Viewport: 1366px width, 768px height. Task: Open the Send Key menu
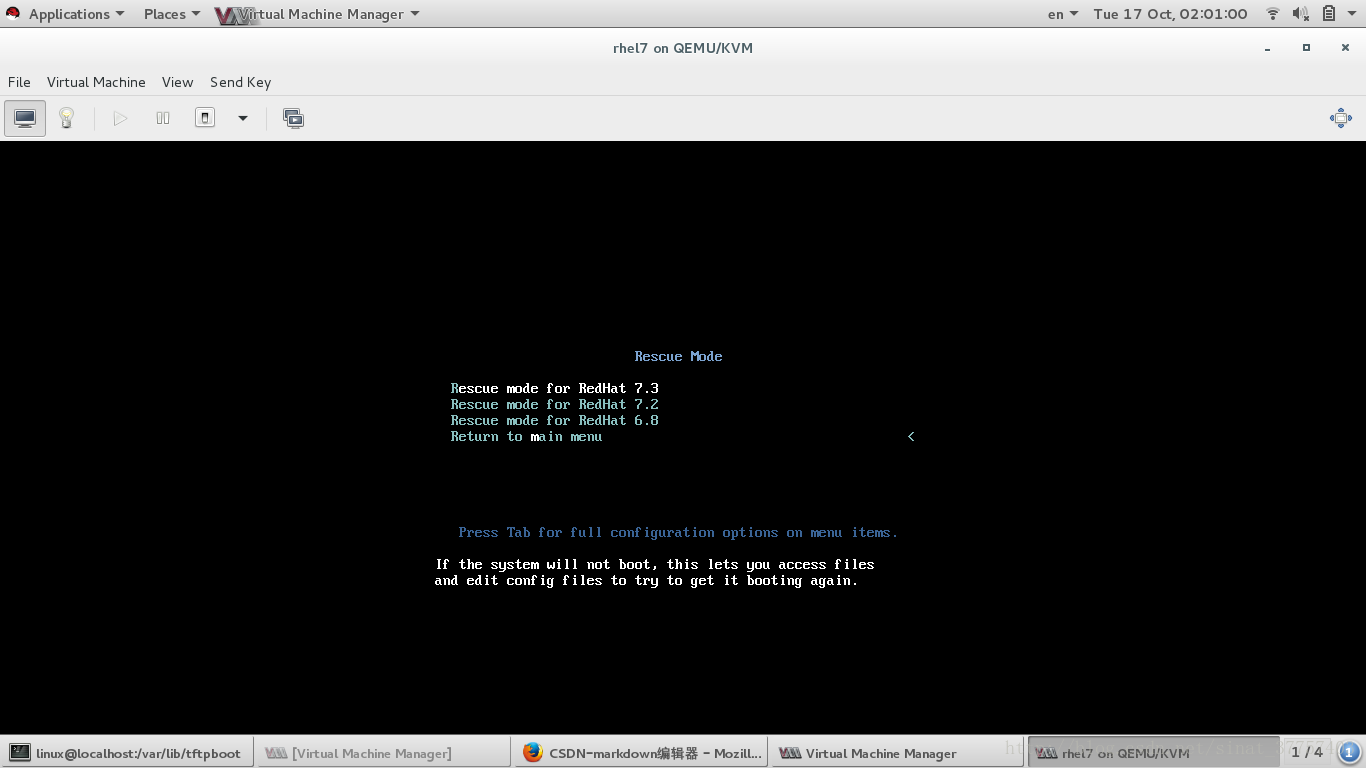click(240, 82)
